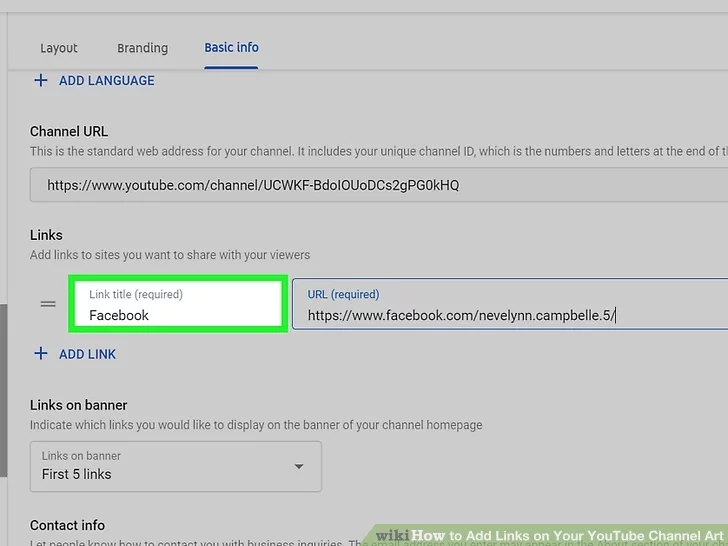Click the Channel URL field
728x546 pixels.
tap(378, 185)
